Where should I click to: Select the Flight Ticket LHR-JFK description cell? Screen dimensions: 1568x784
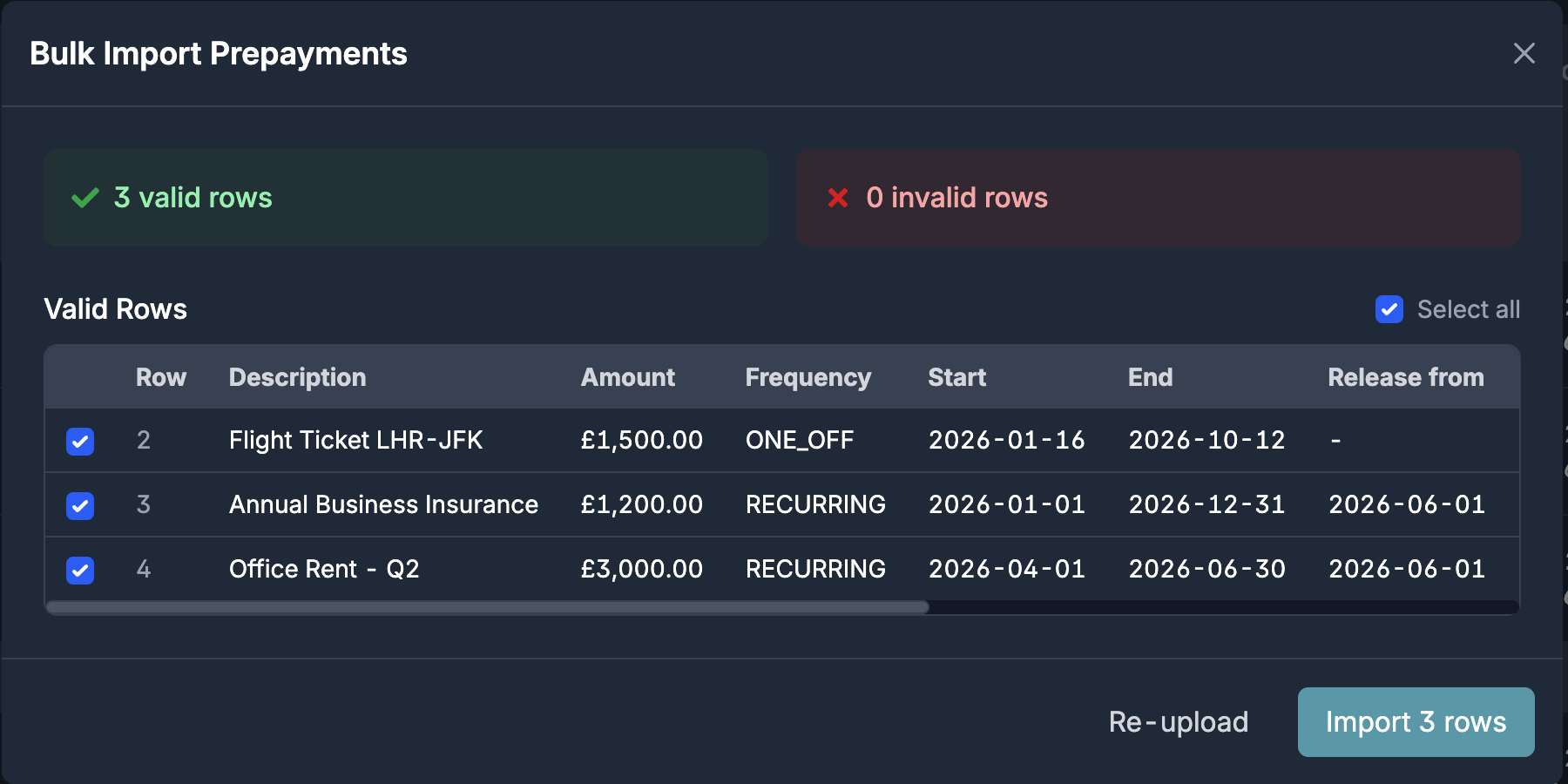coord(355,440)
